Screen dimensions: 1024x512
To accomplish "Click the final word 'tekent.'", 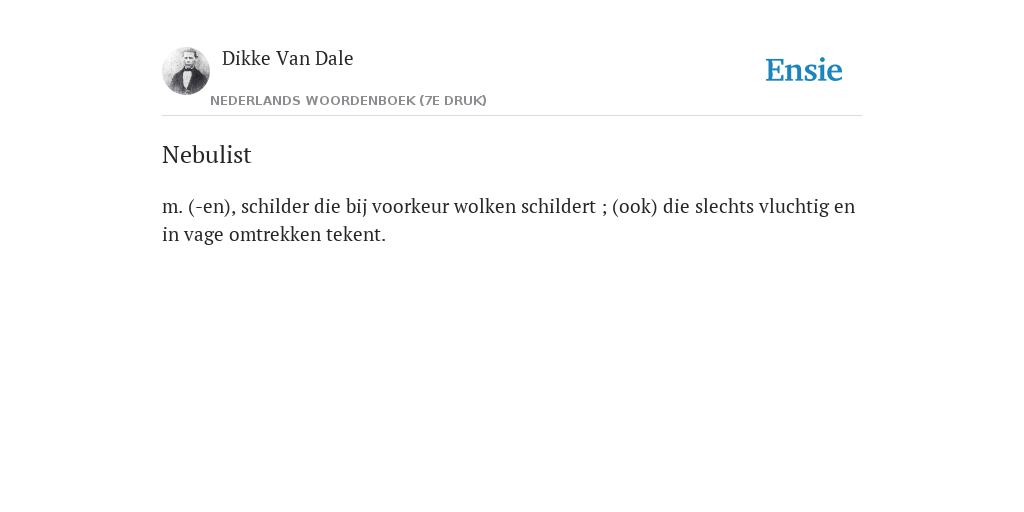I will pos(357,234).
